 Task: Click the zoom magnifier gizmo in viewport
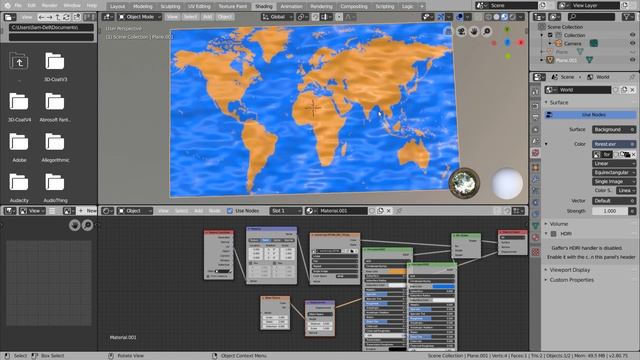[487, 31]
